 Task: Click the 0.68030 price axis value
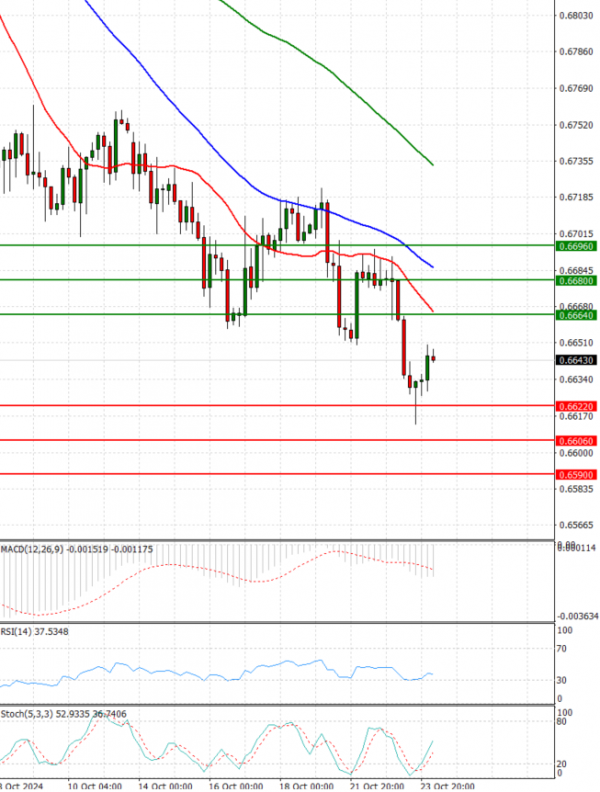pyautogui.click(x=577, y=16)
